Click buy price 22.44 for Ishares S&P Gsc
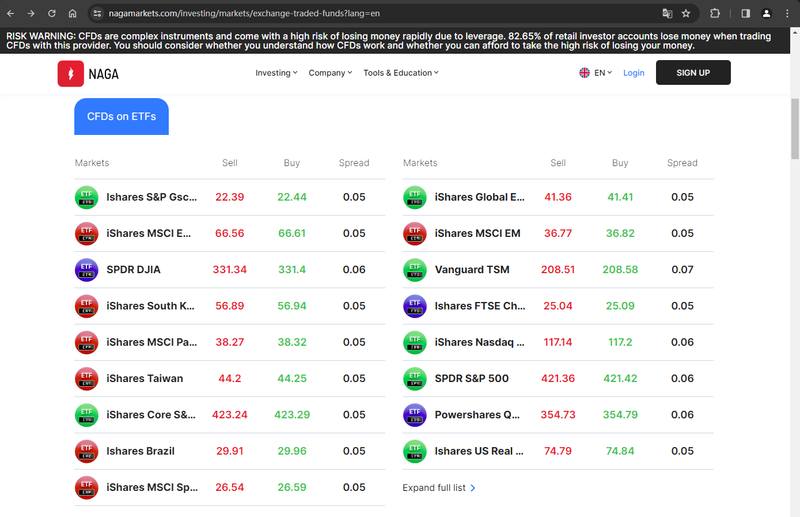 292,197
